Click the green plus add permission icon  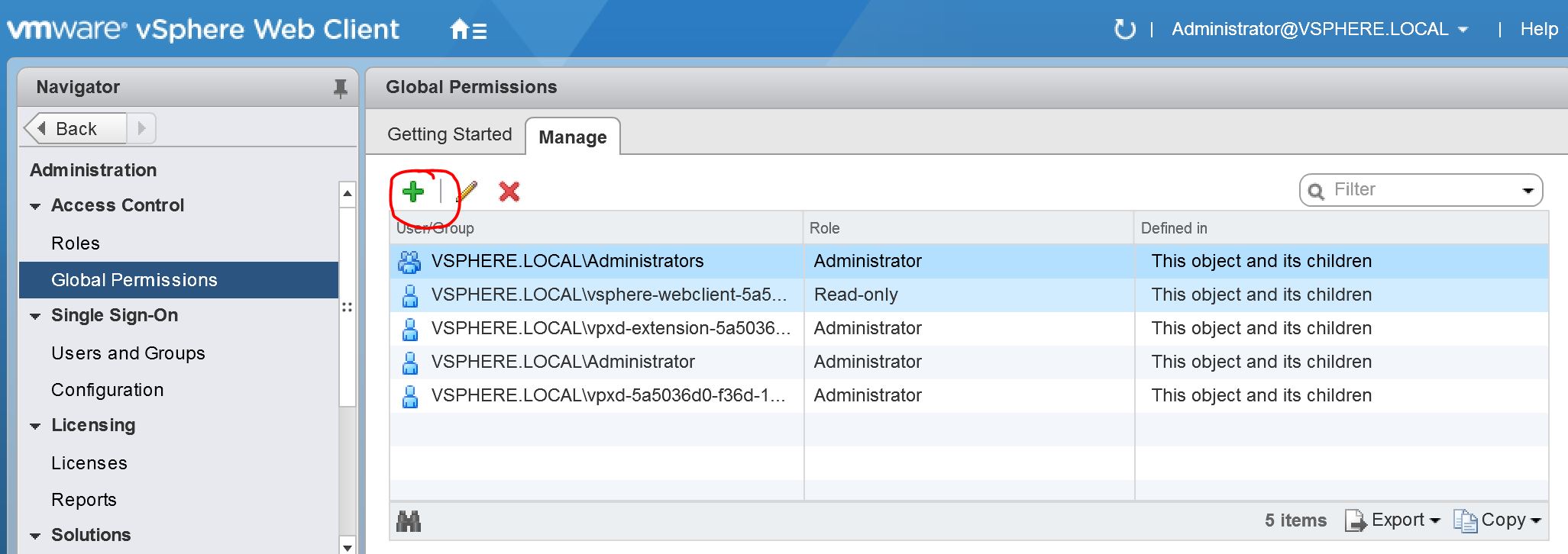click(412, 192)
